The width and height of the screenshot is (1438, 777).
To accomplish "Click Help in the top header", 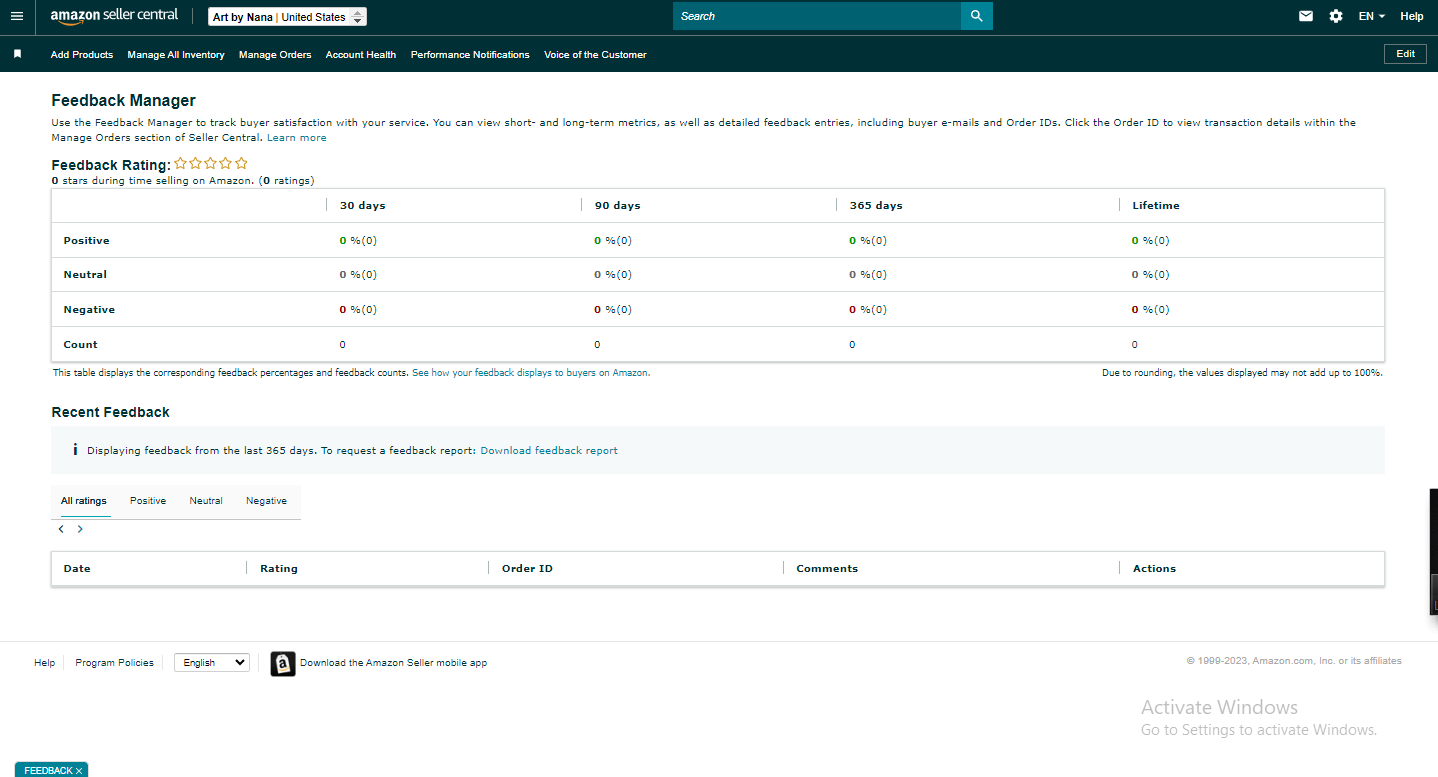I will pyautogui.click(x=1412, y=16).
